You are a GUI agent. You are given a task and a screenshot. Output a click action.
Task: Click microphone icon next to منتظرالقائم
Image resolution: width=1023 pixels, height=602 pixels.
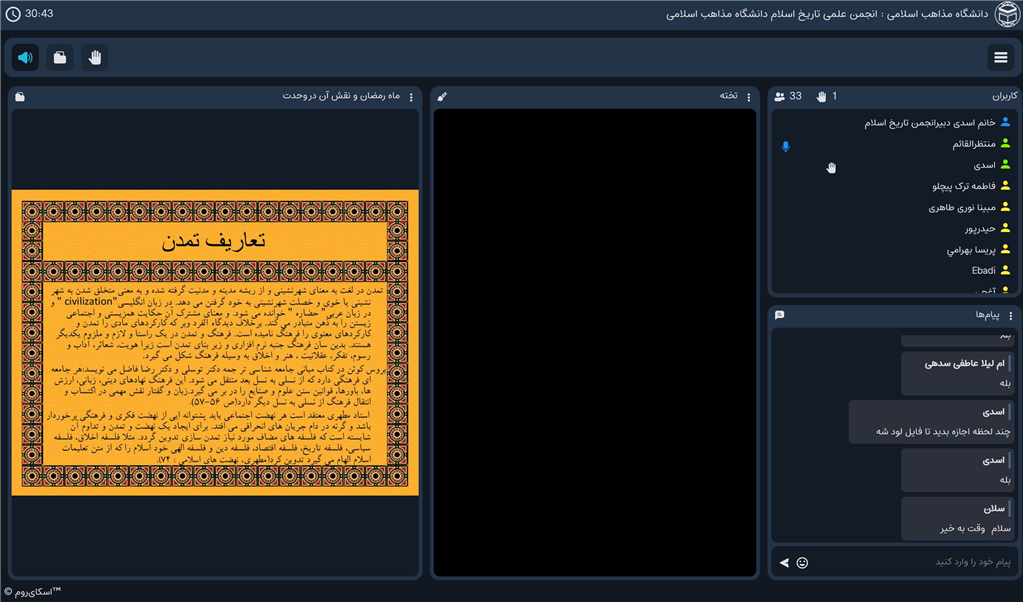click(x=786, y=147)
